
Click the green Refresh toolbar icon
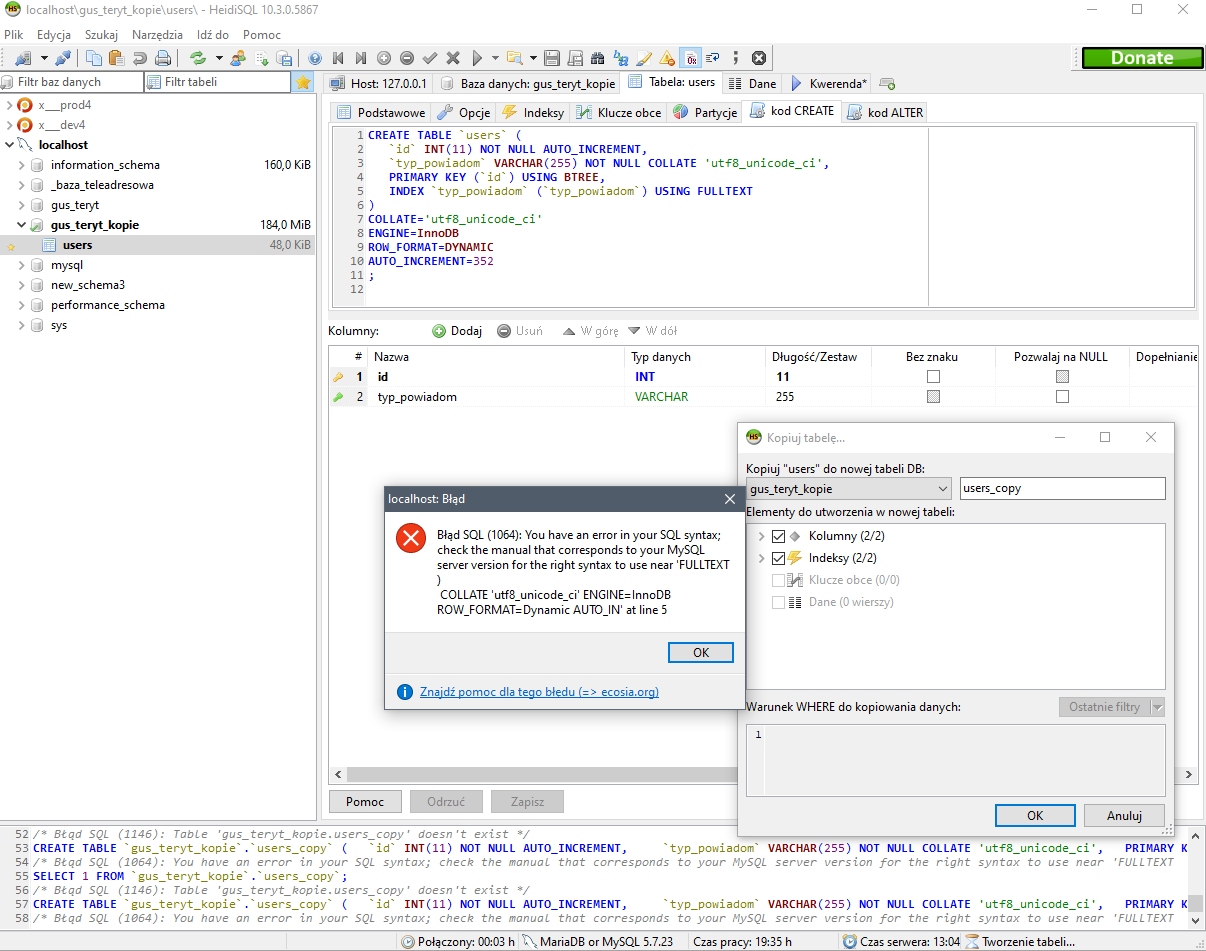198,58
